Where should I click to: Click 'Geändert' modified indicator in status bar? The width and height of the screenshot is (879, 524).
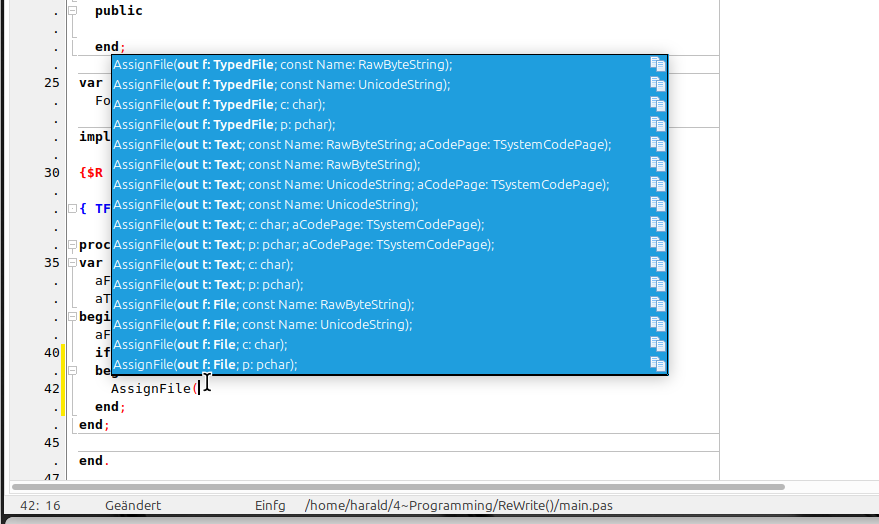click(x=133, y=506)
